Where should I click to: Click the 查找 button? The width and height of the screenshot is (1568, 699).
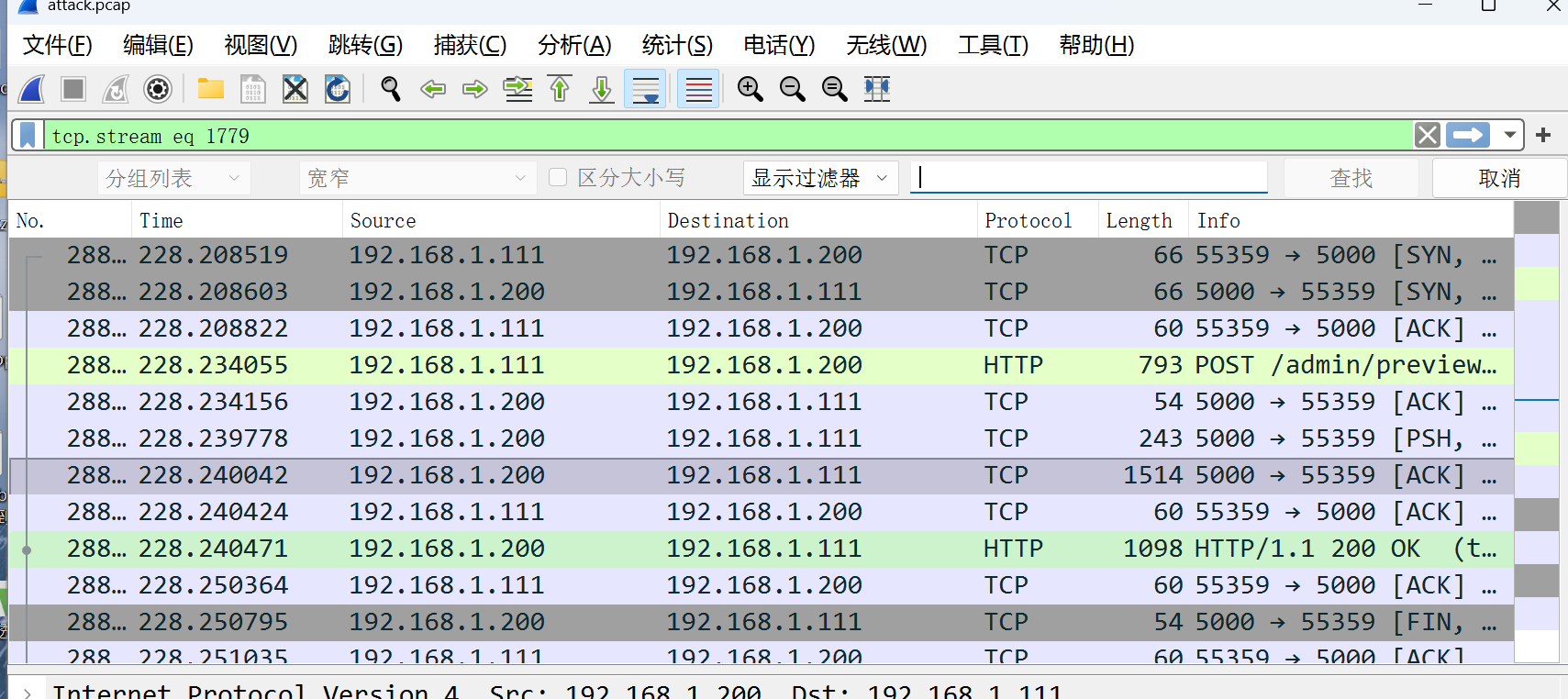point(1351,178)
